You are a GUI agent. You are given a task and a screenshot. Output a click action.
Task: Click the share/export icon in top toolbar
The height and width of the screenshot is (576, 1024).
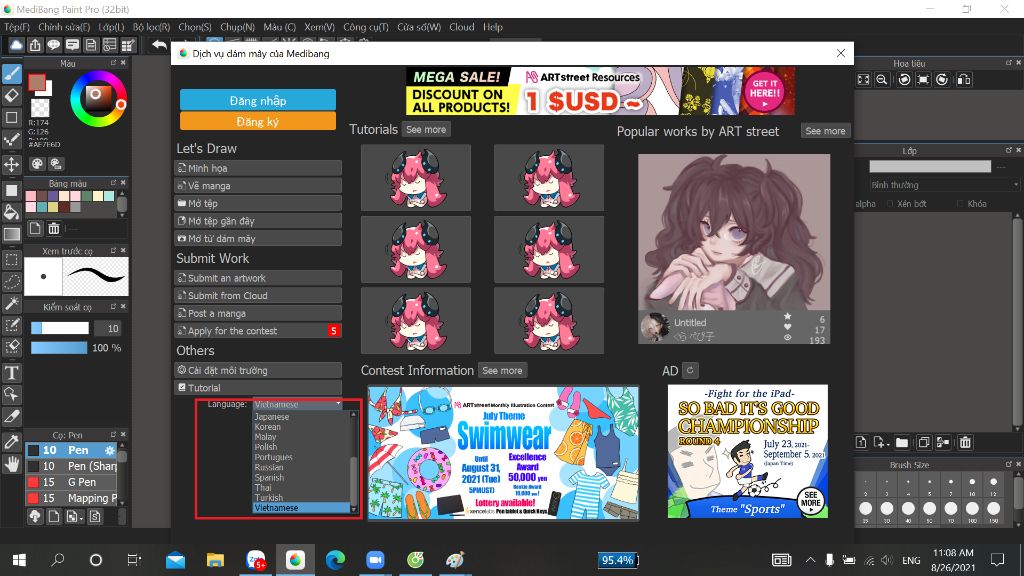point(35,45)
